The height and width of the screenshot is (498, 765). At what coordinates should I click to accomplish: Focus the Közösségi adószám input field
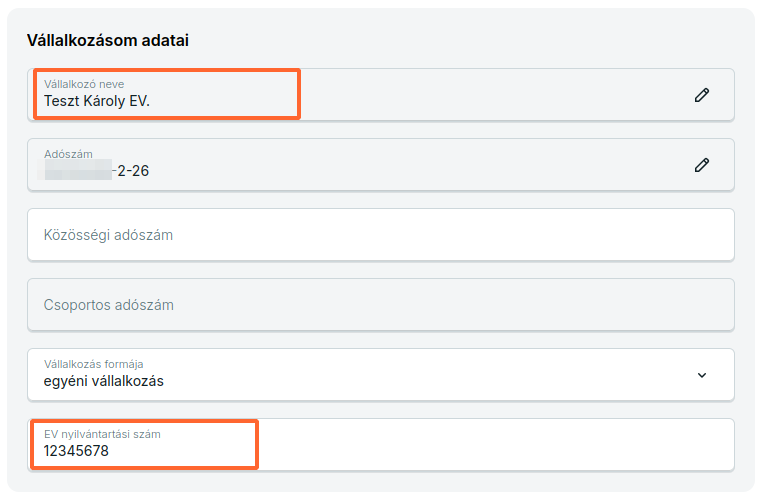[x=381, y=235]
